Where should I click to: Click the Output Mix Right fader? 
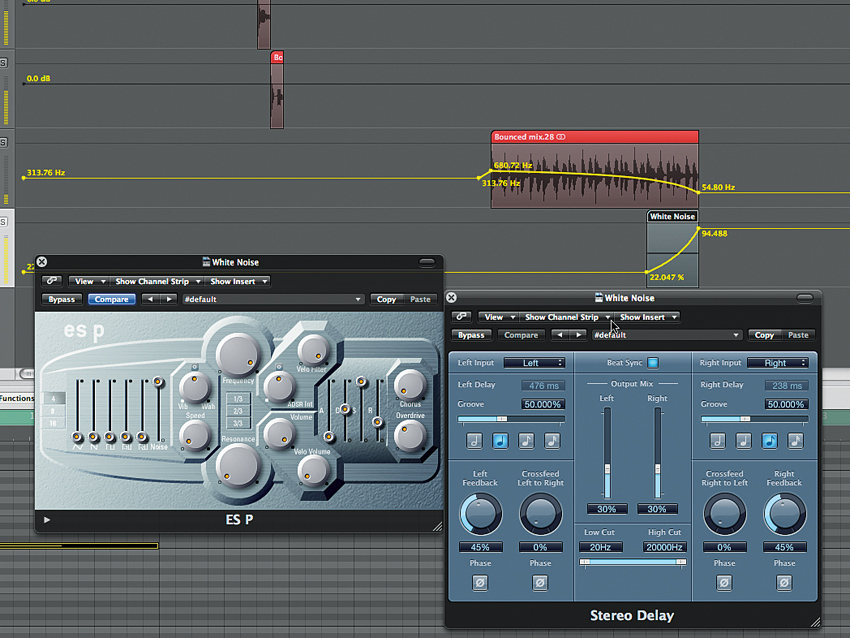[658, 453]
